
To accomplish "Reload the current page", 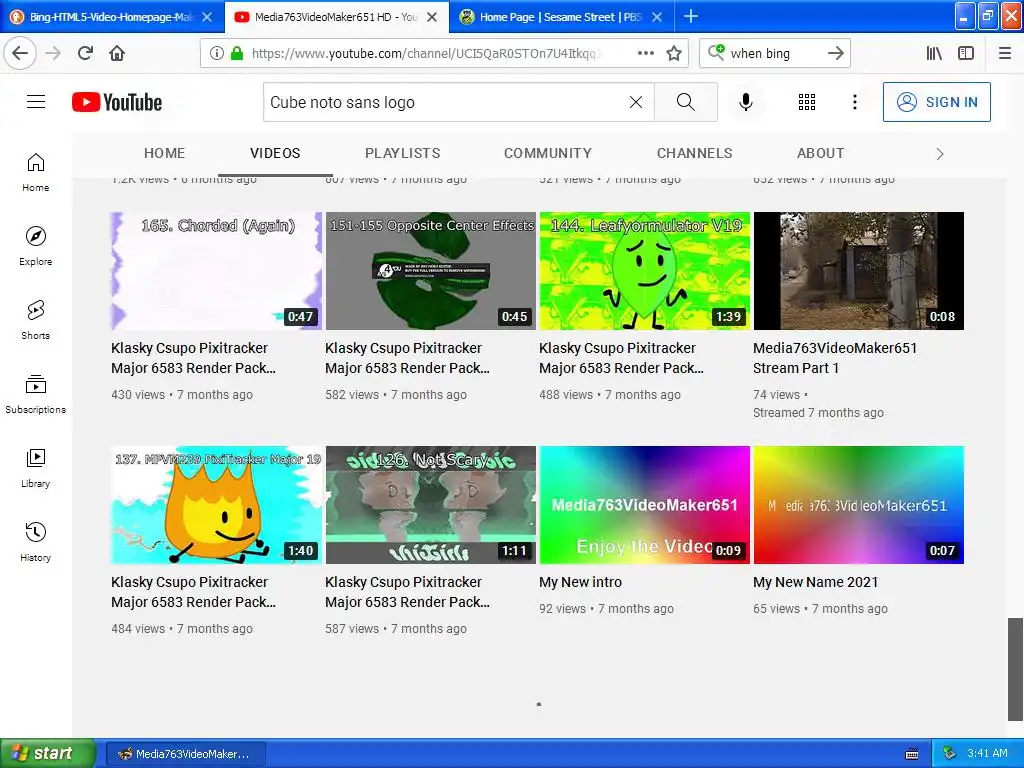I will tap(85, 53).
